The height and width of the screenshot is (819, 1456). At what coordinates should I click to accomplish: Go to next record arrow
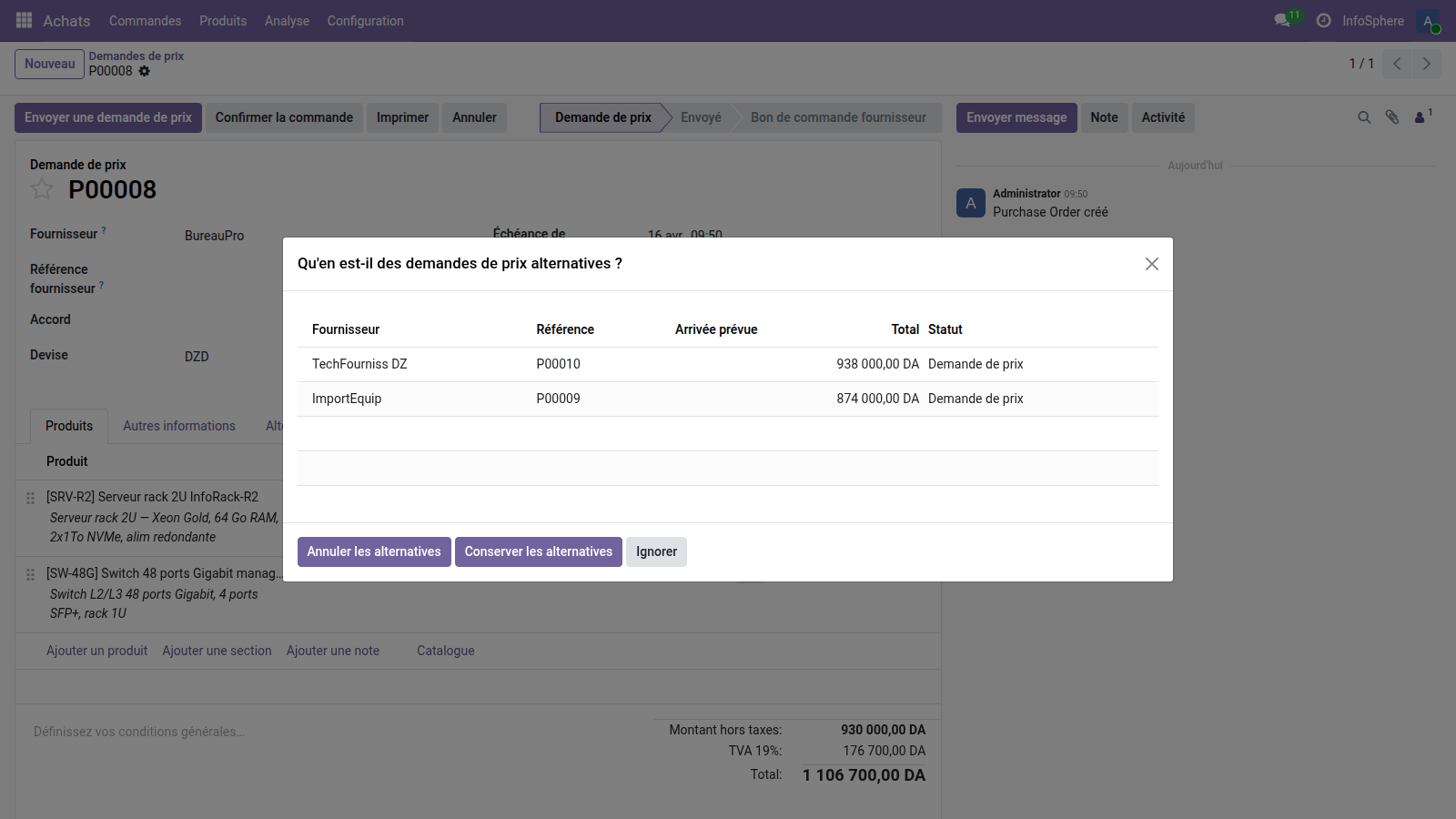(1426, 64)
